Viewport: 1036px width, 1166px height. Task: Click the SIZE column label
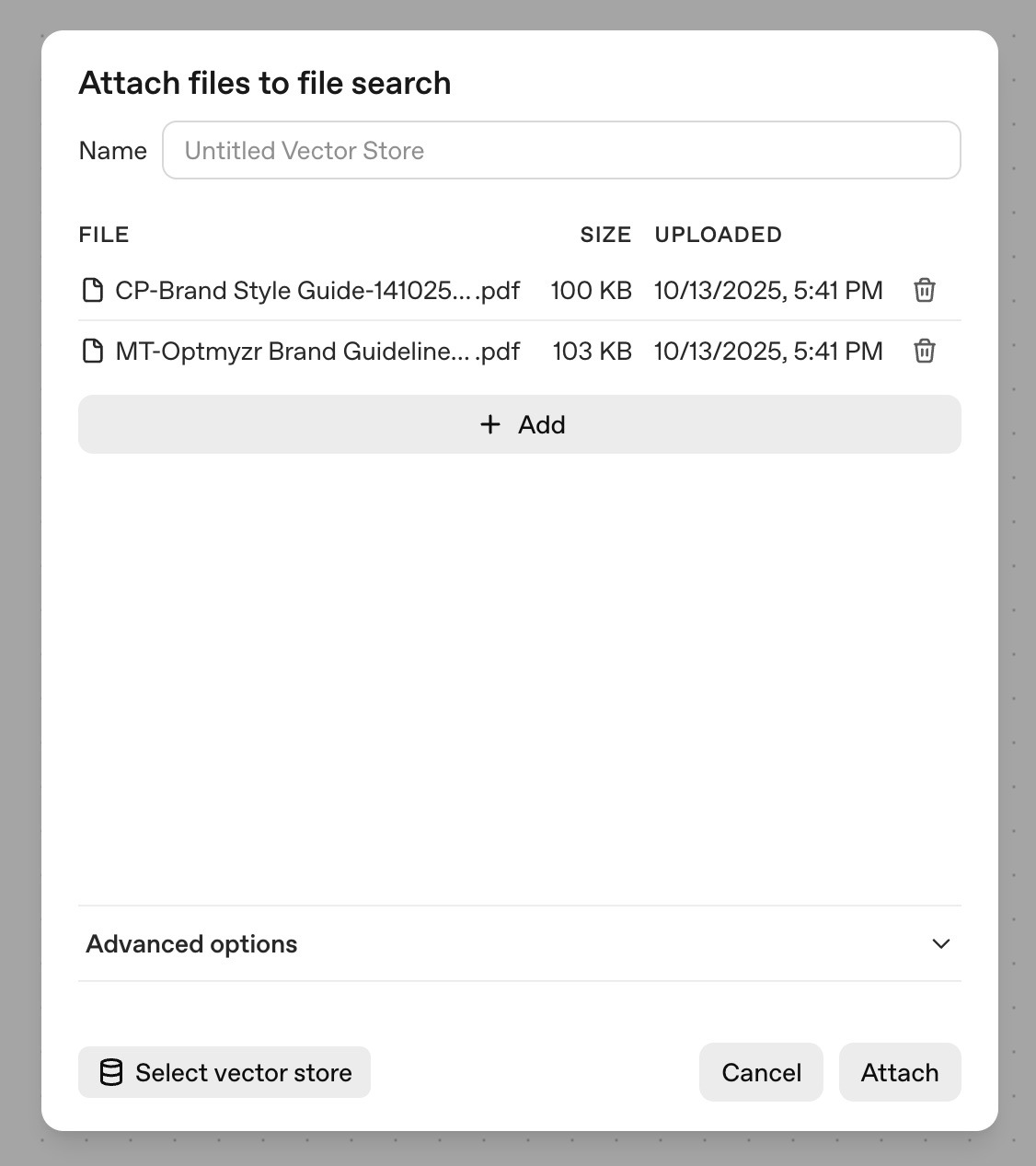[605, 234]
